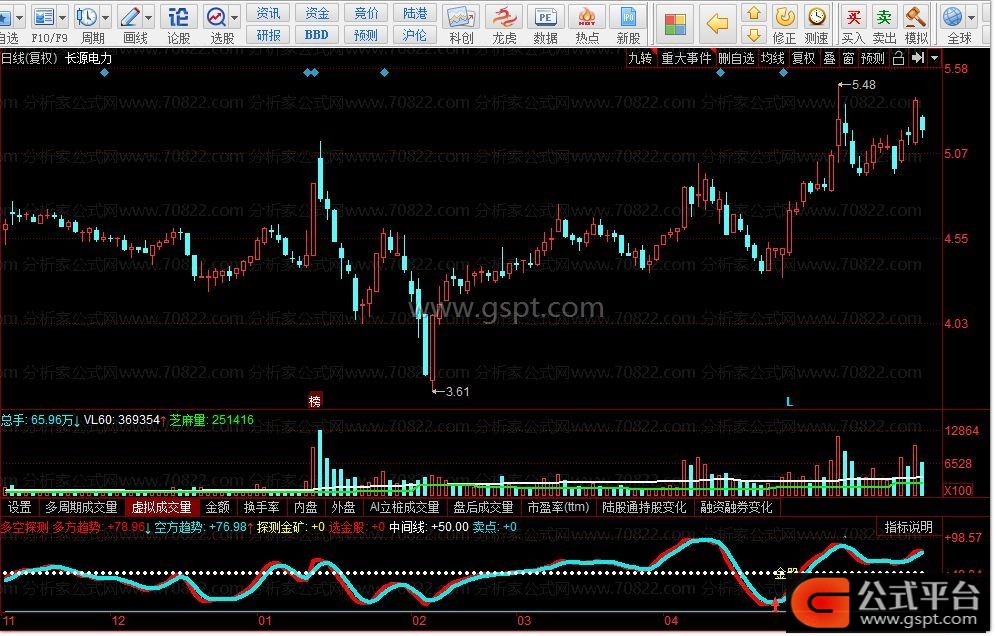Expand the 周期 period dropdown arrow
996x636 pixels.
pyautogui.click(x=105, y=17)
